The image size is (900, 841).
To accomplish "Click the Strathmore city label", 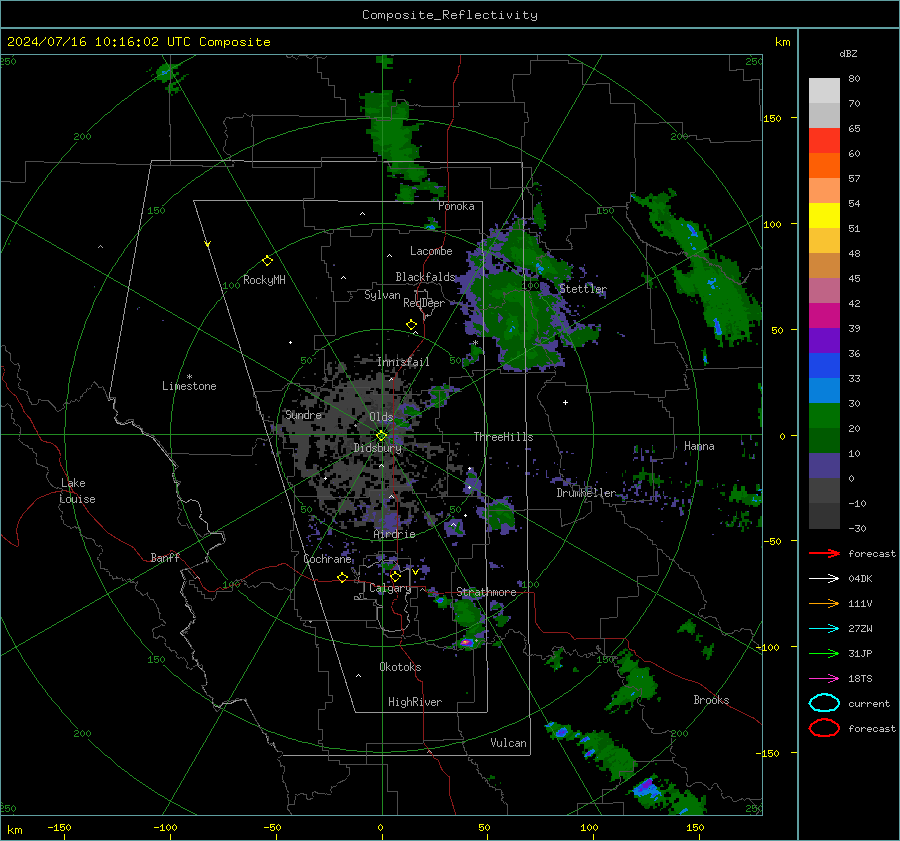I will click(486, 592).
